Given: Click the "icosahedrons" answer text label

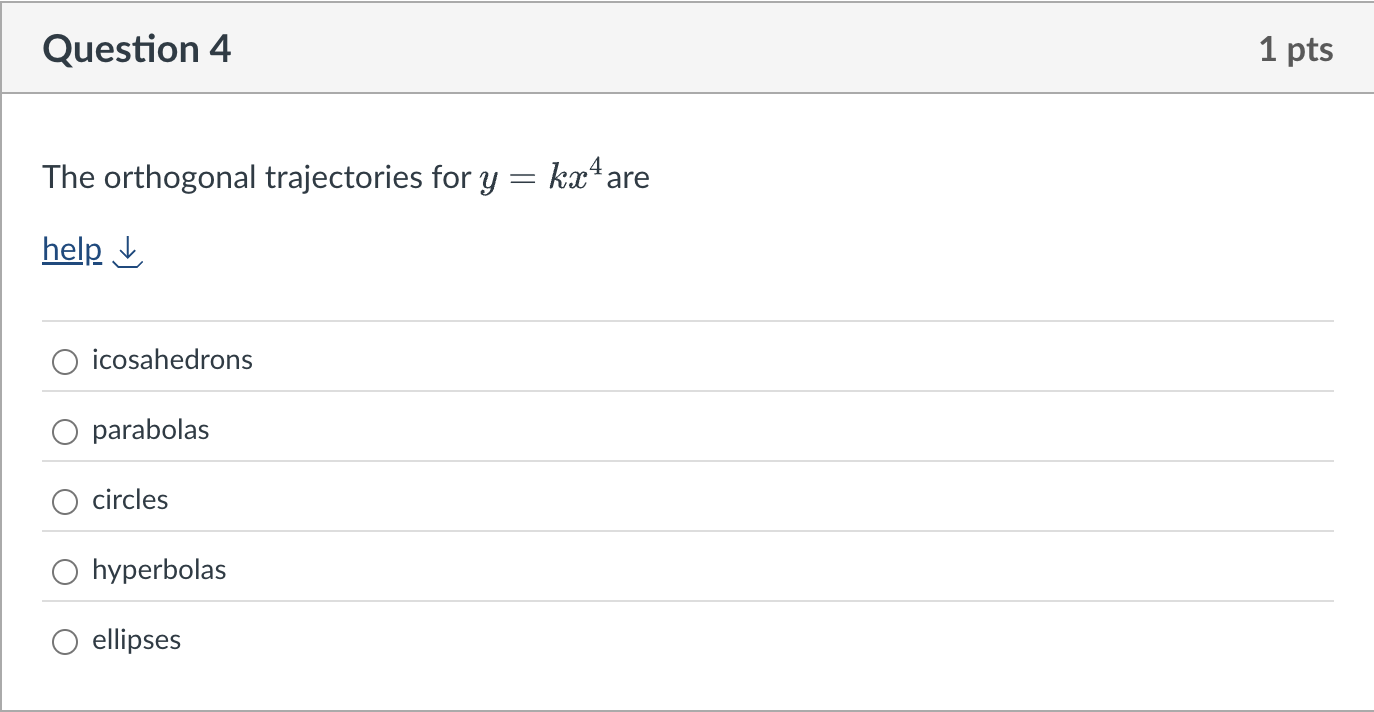Looking at the screenshot, I should [x=171, y=360].
